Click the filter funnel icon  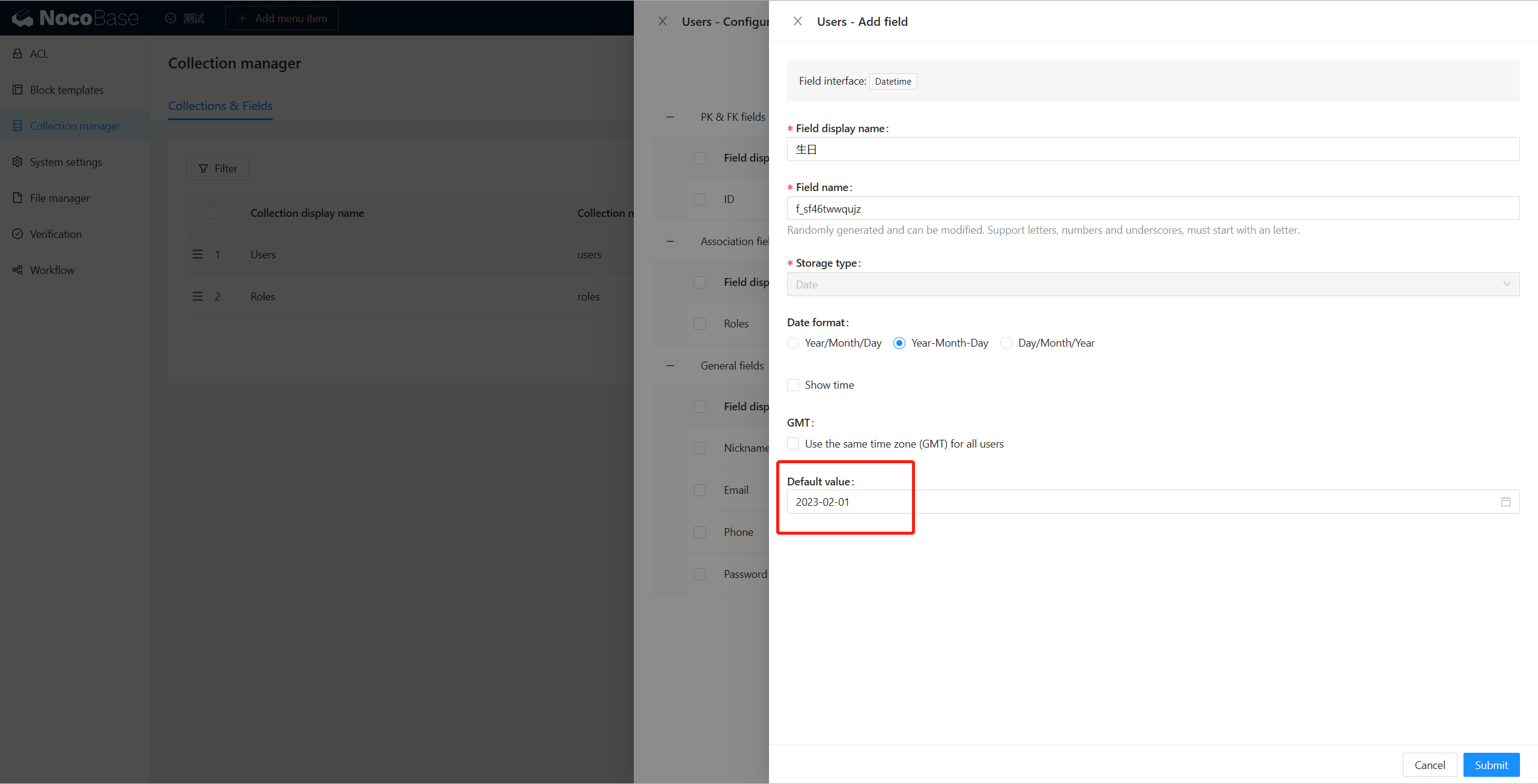(x=203, y=168)
